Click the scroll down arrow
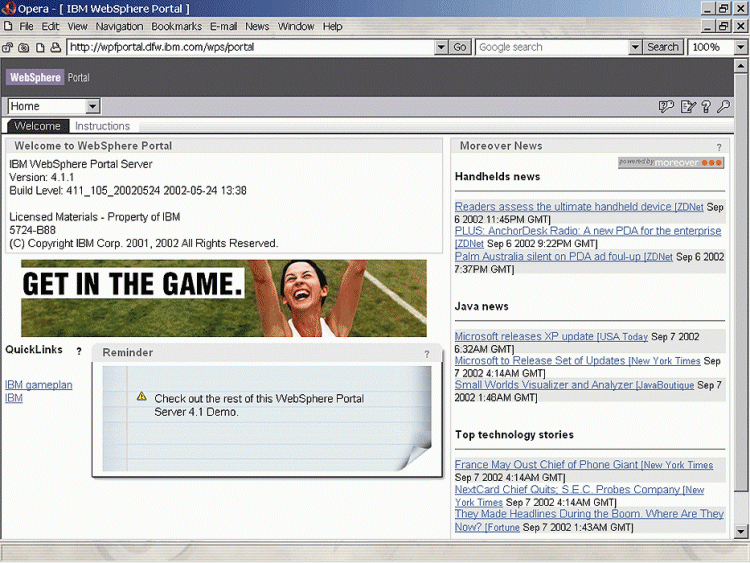Viewport: 750px width, 563px height. [x=740, y=531]
